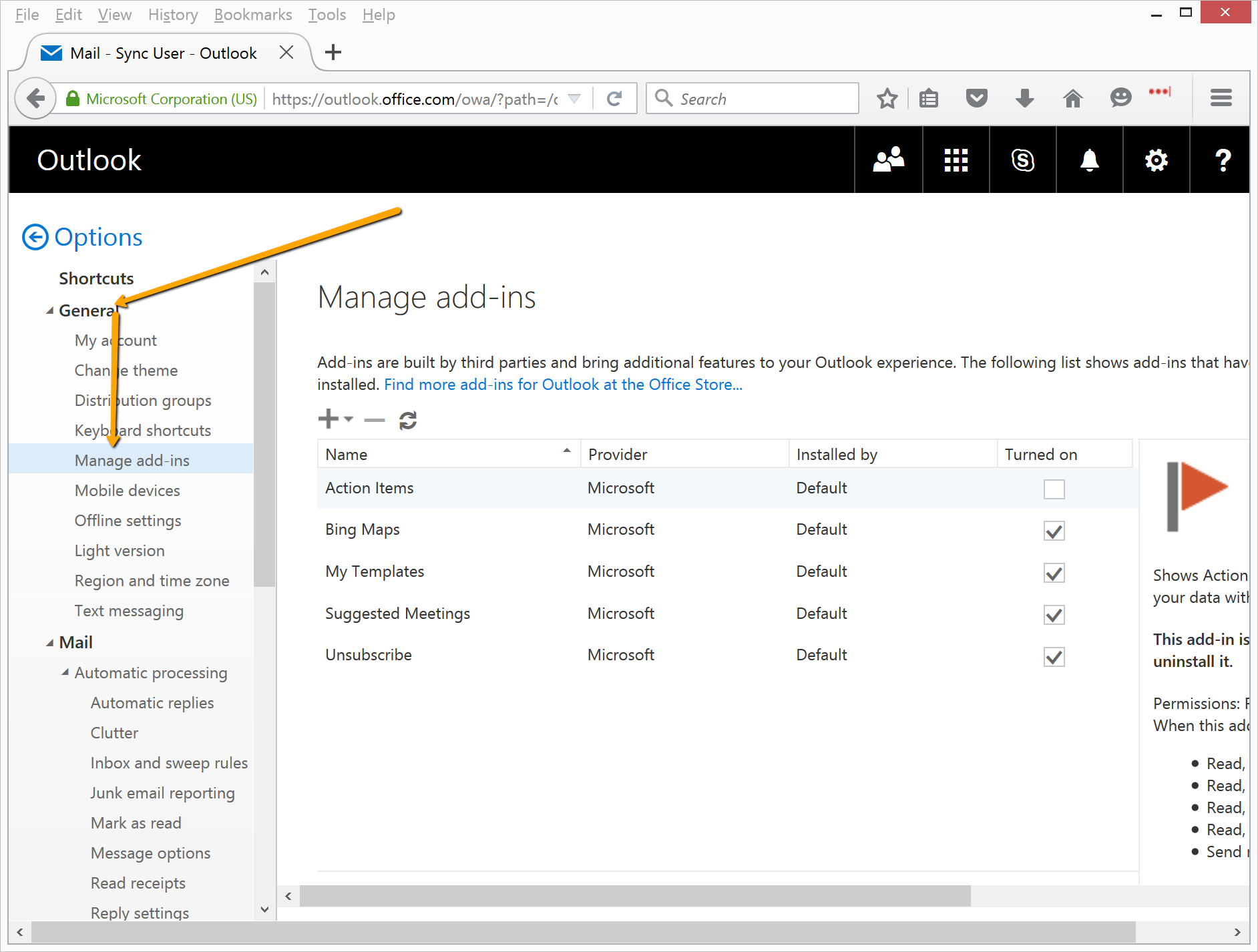Open the Bookmarks menu

point(253,15)
